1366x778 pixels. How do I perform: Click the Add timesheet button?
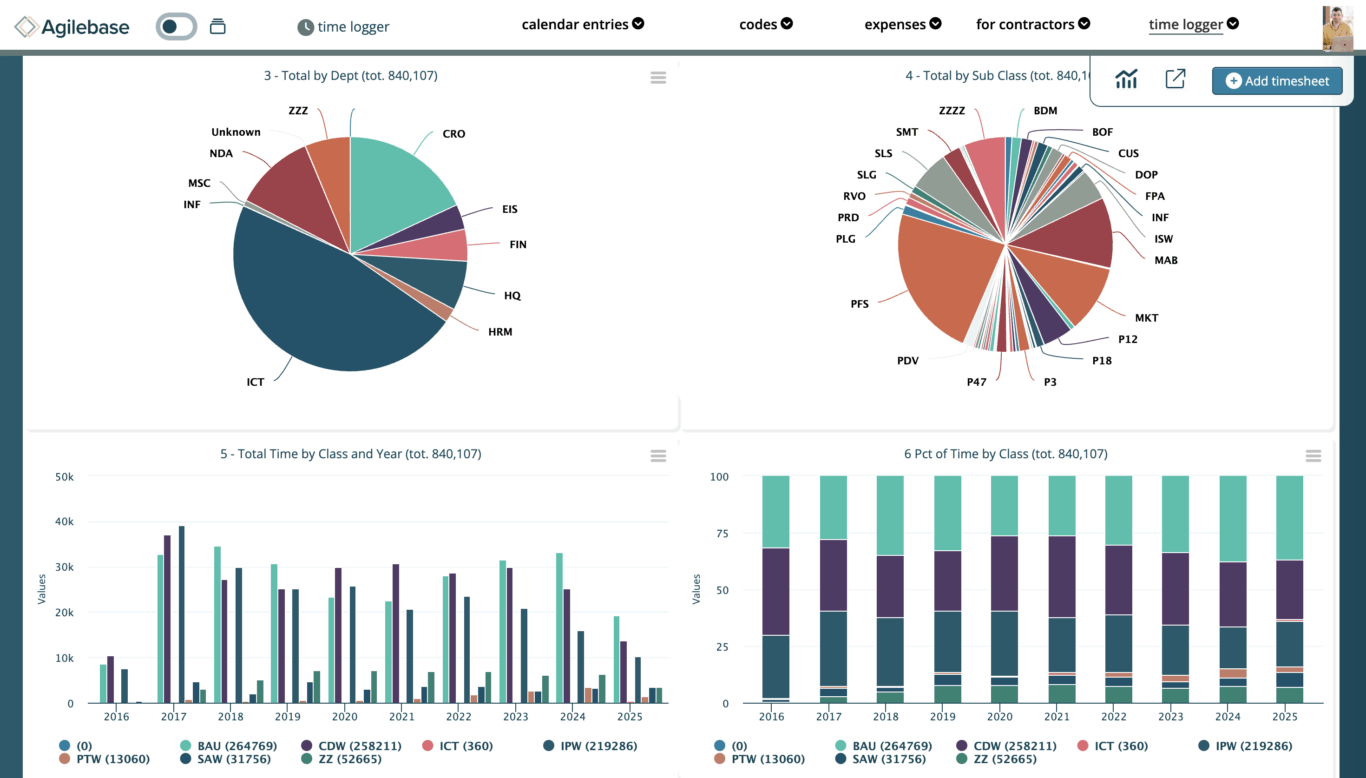pyautogui.click(x=1277, y=81)
